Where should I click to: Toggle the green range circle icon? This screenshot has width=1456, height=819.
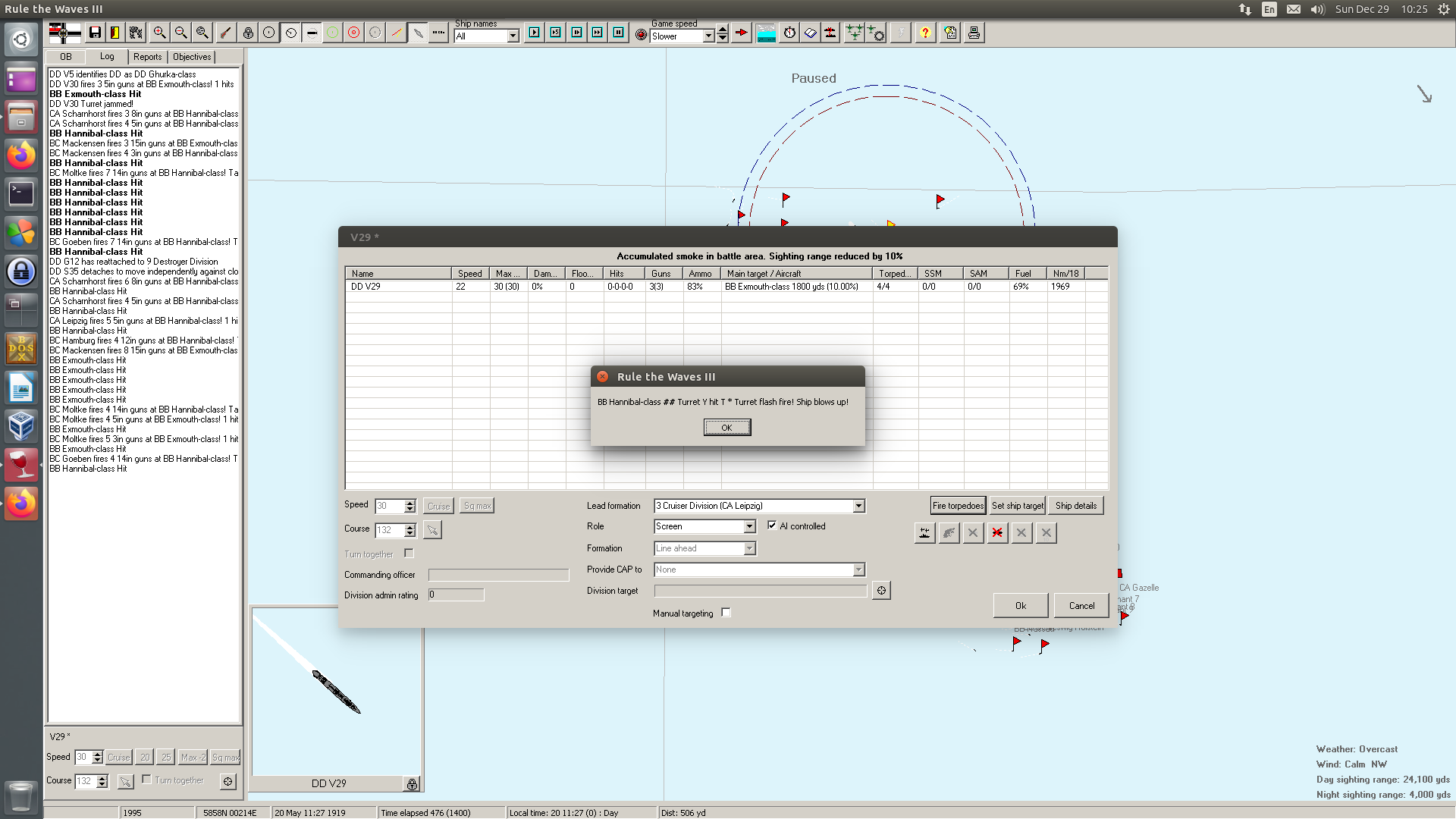click(x=332, y=33)
